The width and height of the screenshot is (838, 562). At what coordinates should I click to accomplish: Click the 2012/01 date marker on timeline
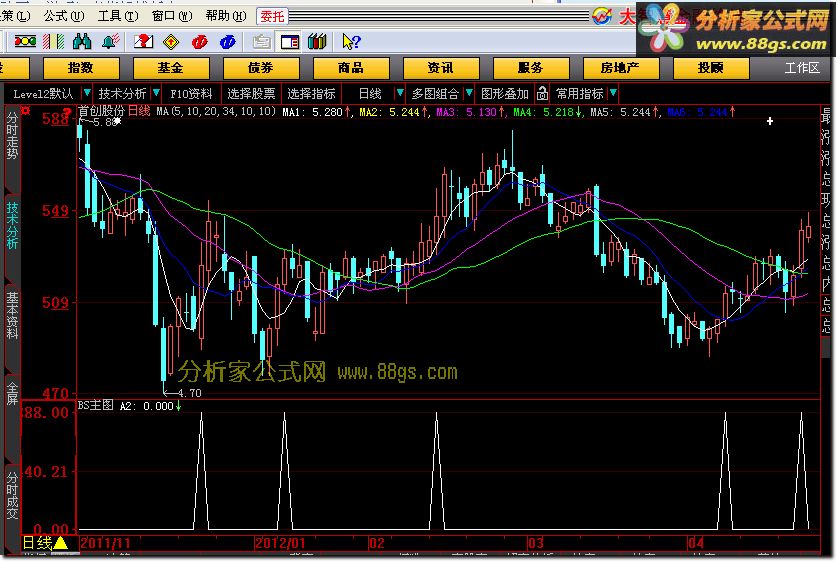coord(280,544)
